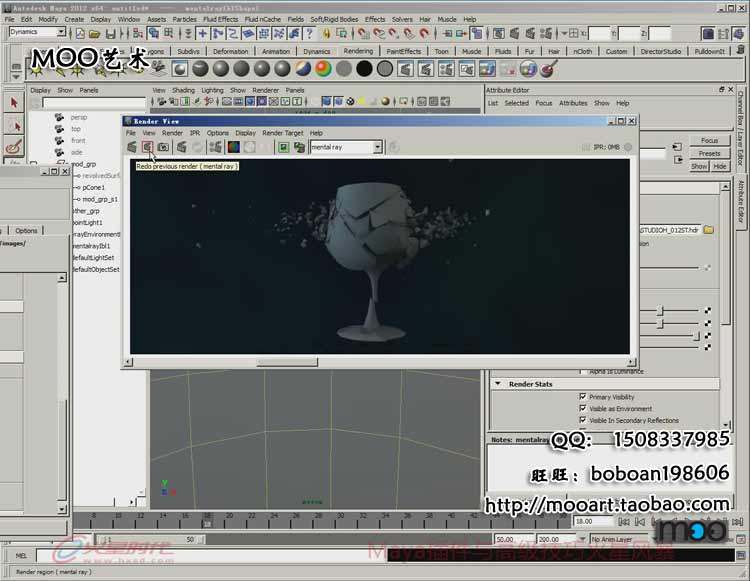Toggle the Script Editor icon at MEL line

pyautogui.click(x=740, y=556)
